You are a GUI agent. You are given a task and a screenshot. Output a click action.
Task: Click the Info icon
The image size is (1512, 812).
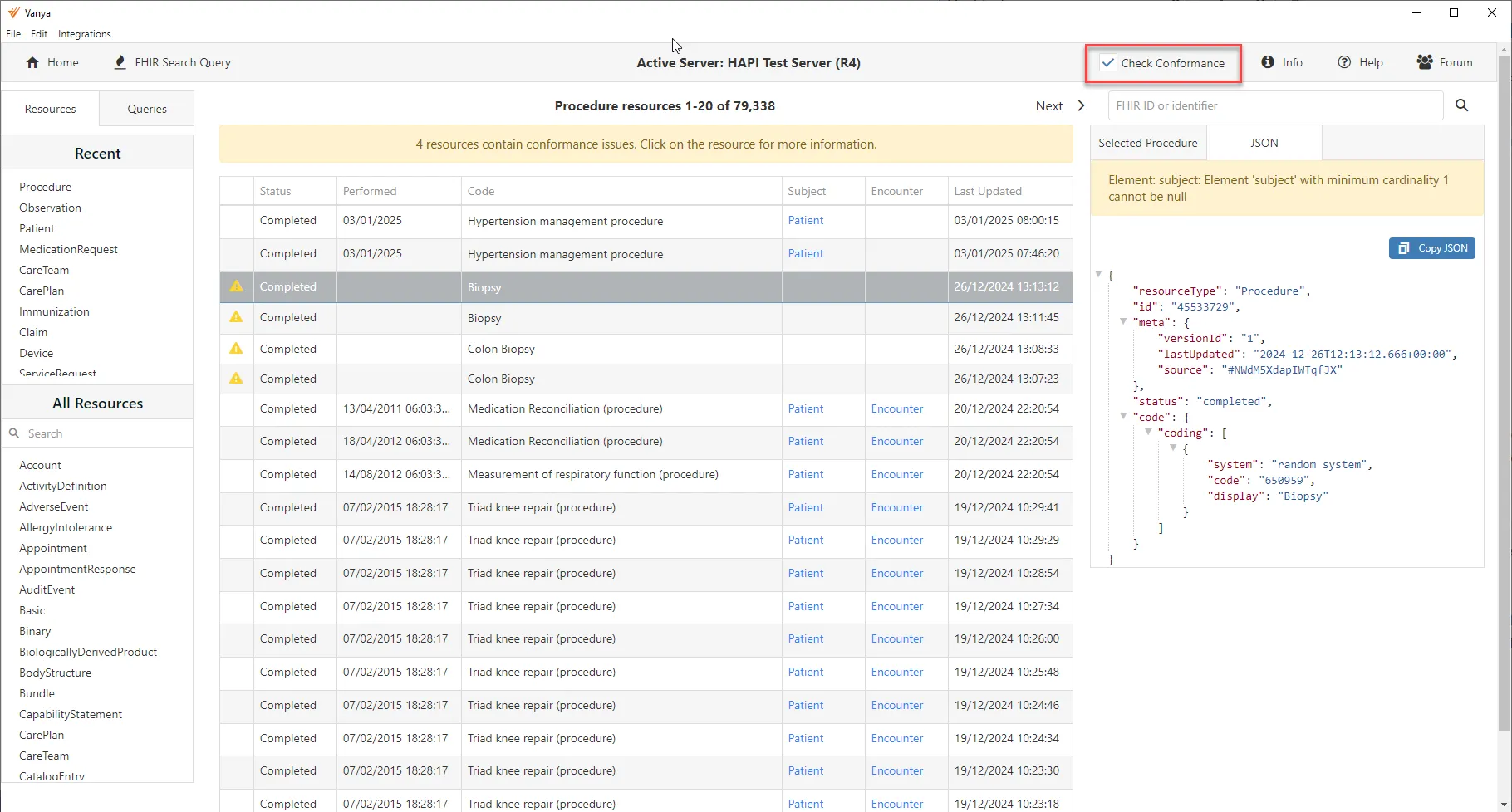[1267, 62]
